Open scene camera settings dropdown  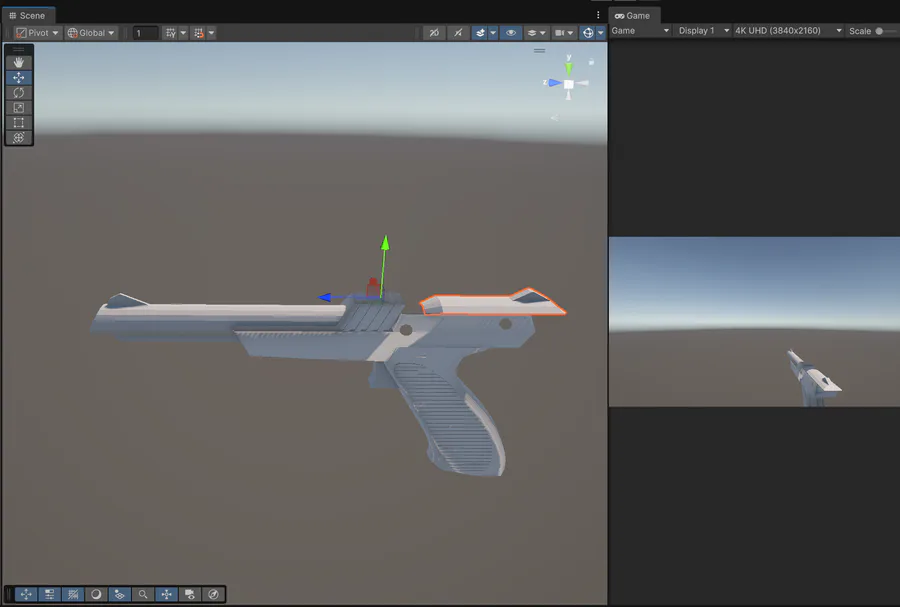[564, 33]
